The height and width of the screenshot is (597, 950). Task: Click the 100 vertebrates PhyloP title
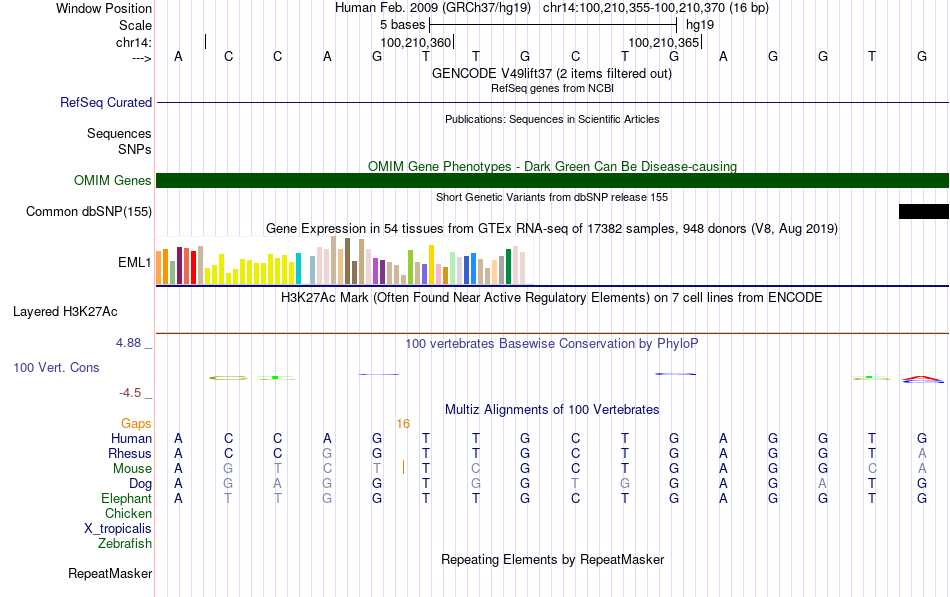coord(551,344)
